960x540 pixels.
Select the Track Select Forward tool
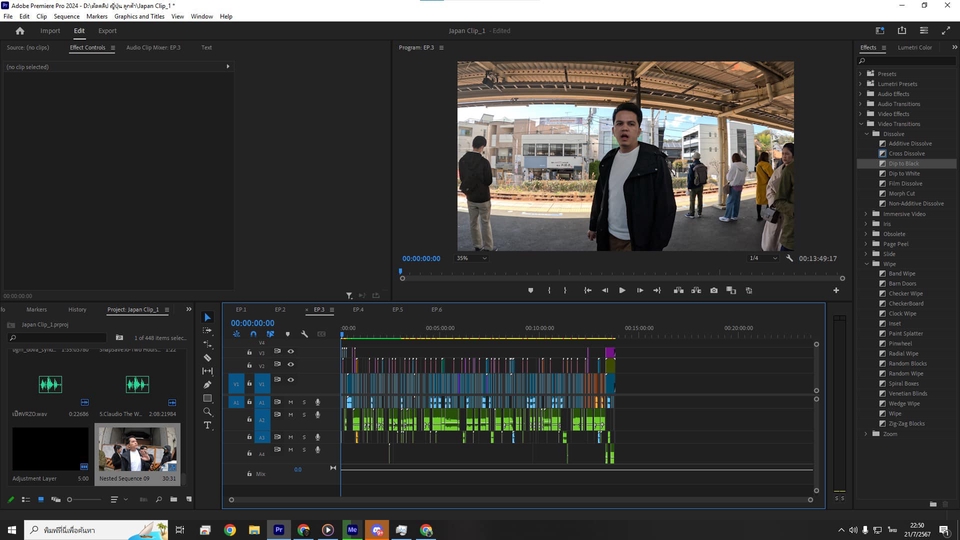(x=207, y=330)
